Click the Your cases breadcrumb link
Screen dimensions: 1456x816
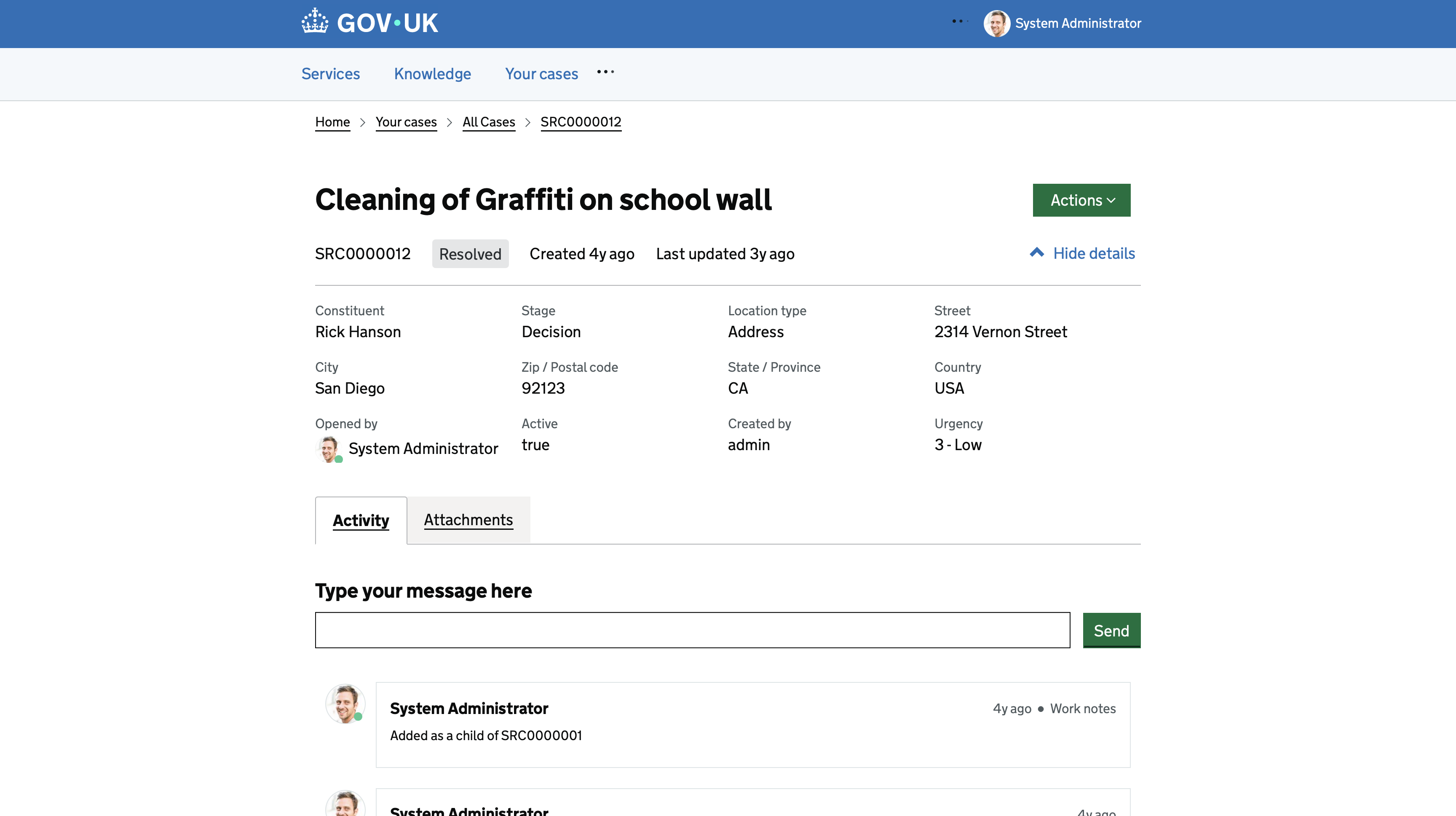(406, 122)
